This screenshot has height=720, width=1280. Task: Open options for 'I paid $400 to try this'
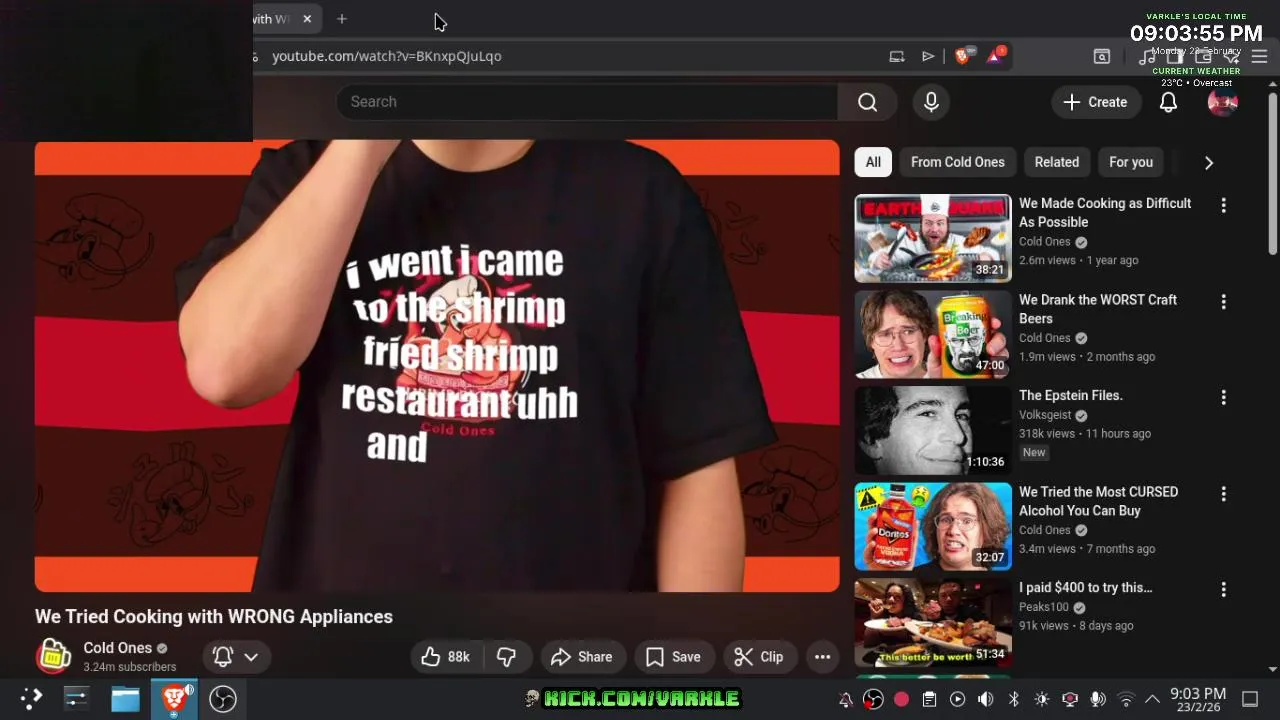point(1223,590)
